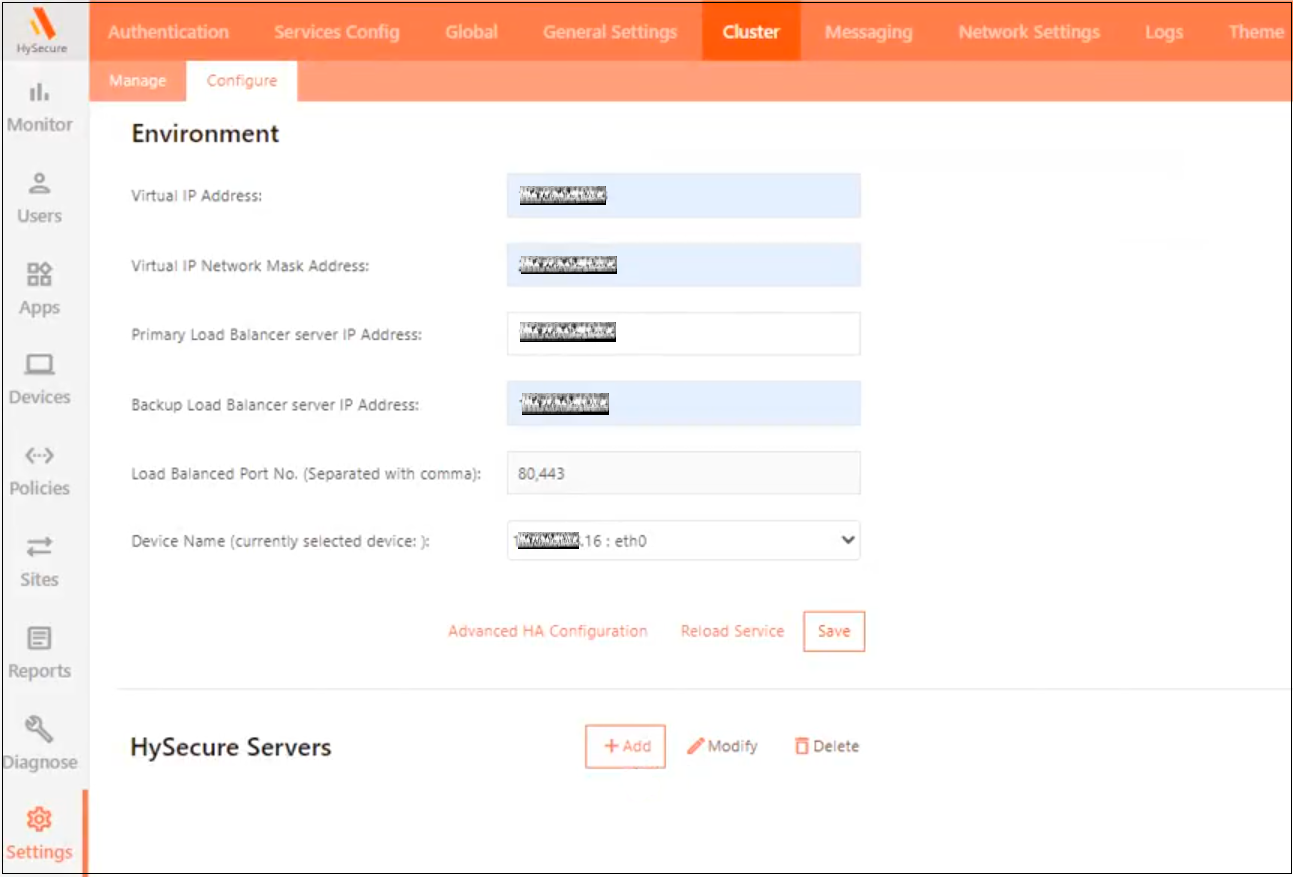This screenshot has width=1293, height=877.
Task: Click Delete in HySecure Servers
Action: pos(827,746)
